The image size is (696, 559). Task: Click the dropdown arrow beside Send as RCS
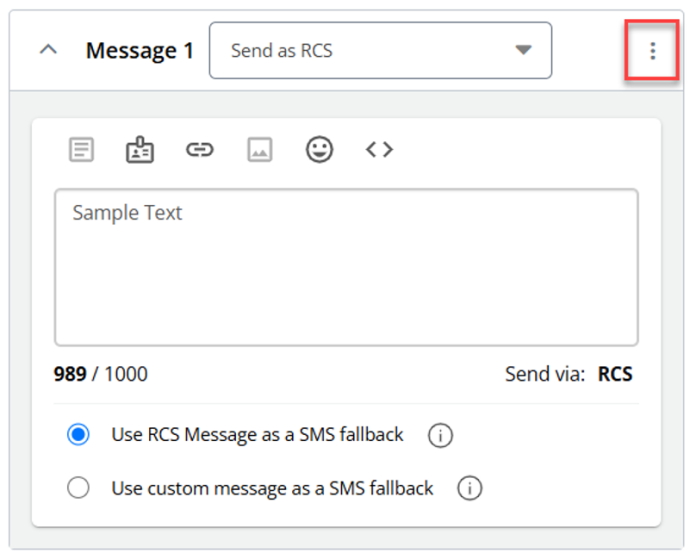(523, 50)
